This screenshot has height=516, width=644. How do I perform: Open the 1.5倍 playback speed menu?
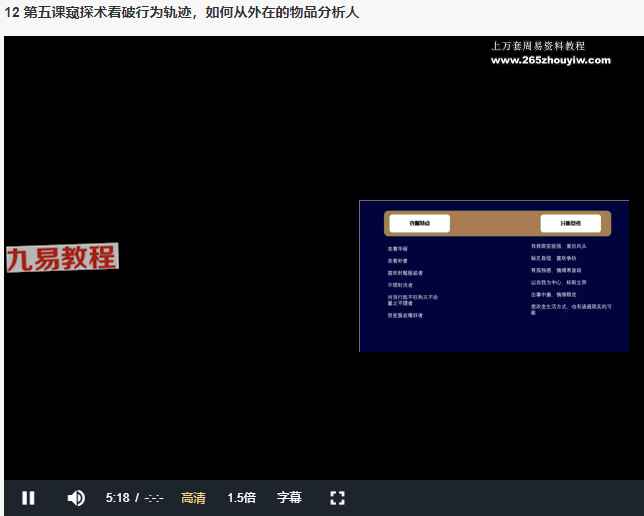tap(241, 497)
